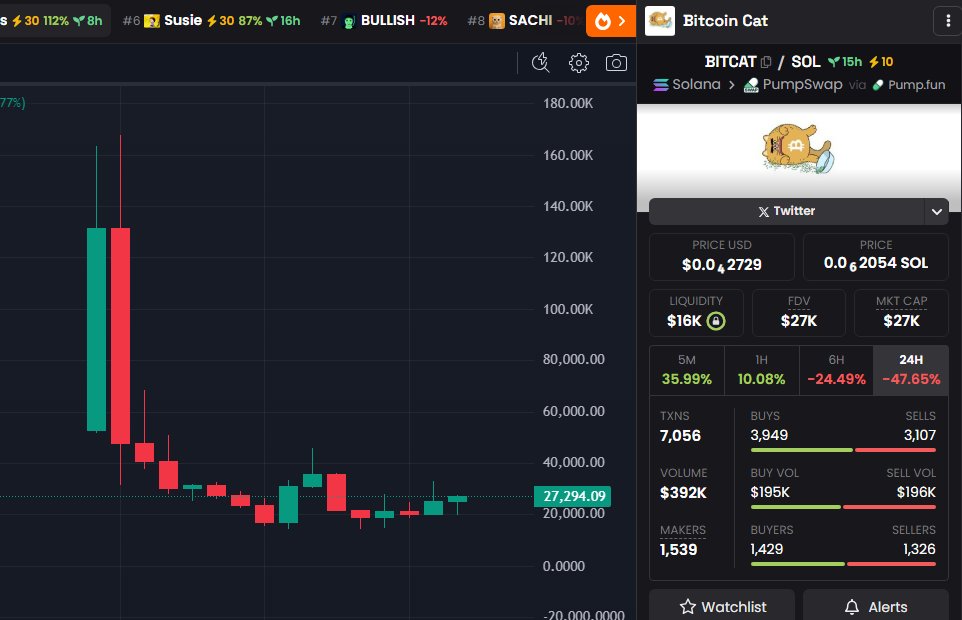Click the current price label 27,294.09
962x620 pixels.
572,496
